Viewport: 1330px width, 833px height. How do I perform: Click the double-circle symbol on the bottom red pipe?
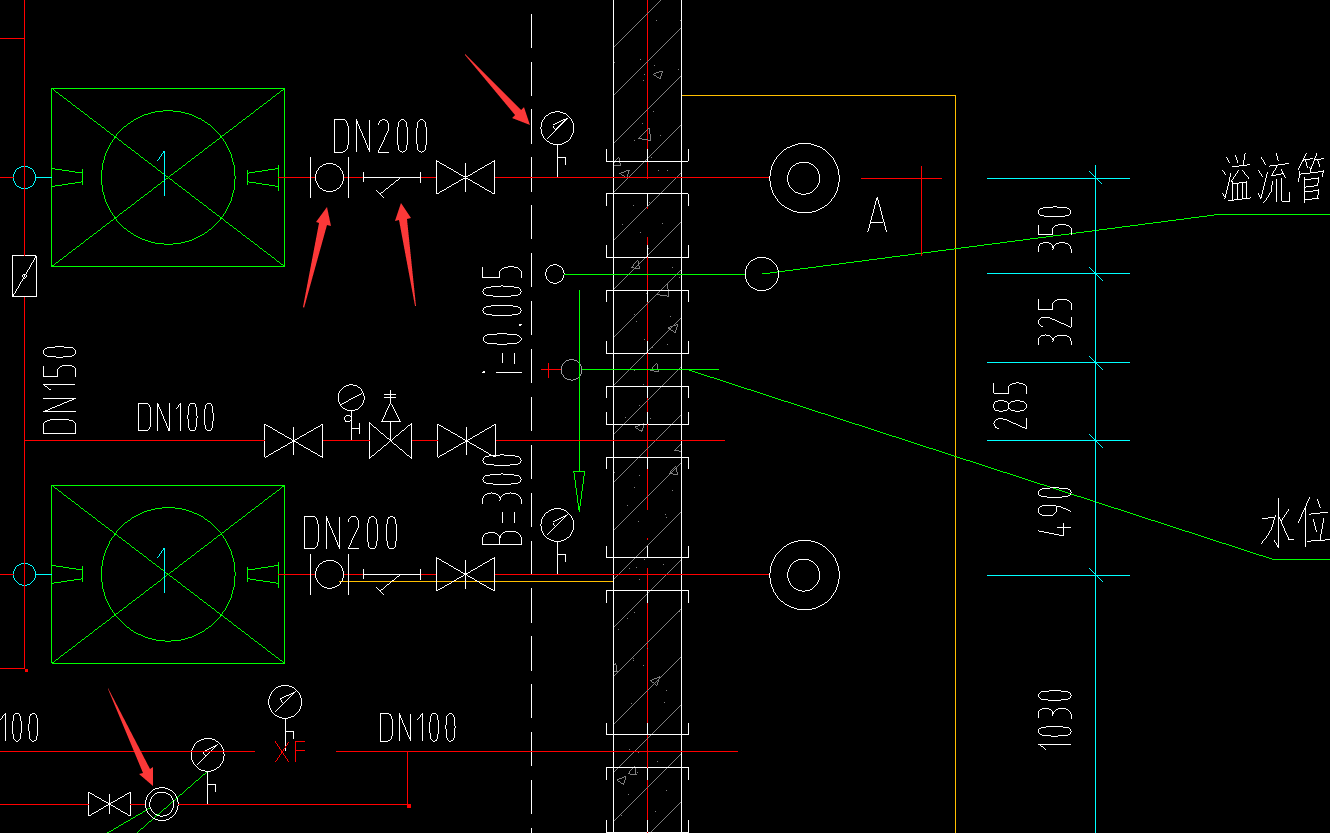click(161, 804)
